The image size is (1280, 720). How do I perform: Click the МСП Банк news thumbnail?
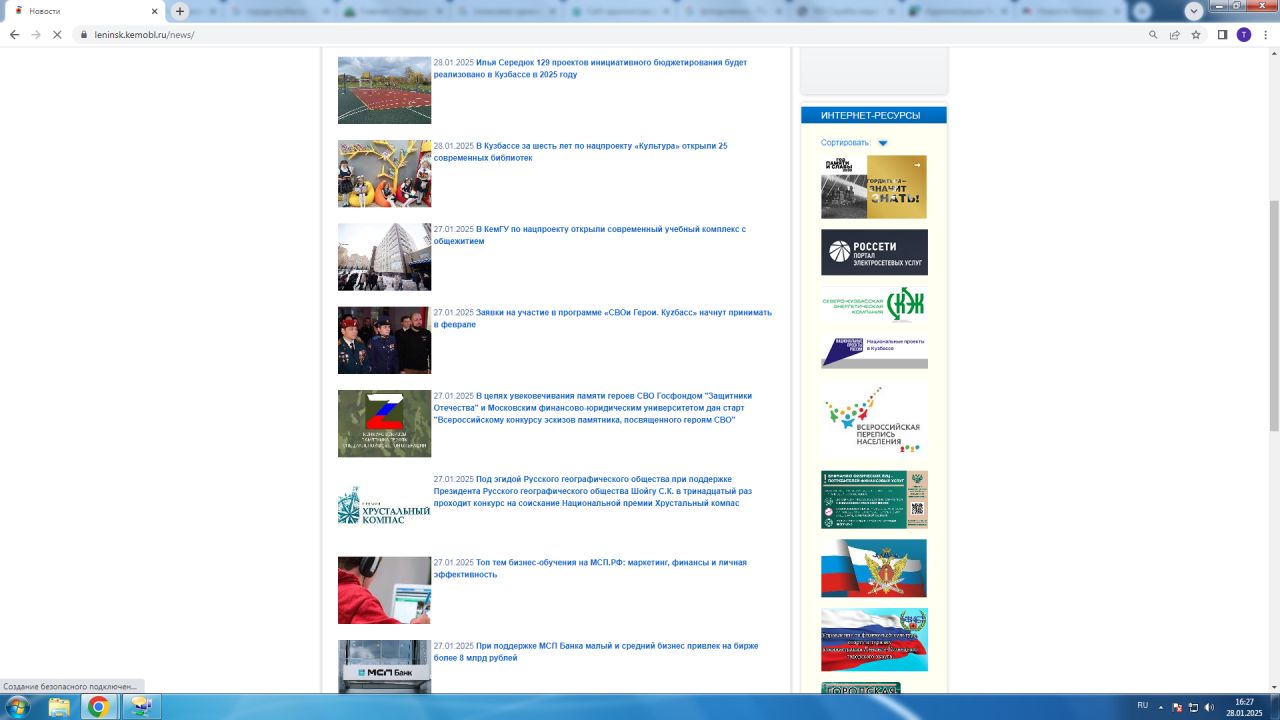(384, 666)
